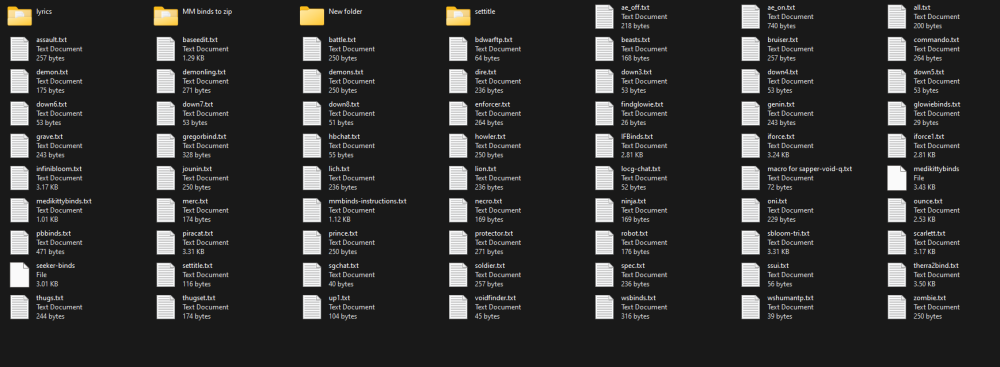Select the wsbinds.txt document icon
Viewport: 1000px width, 367px height.
click(604, 307)
